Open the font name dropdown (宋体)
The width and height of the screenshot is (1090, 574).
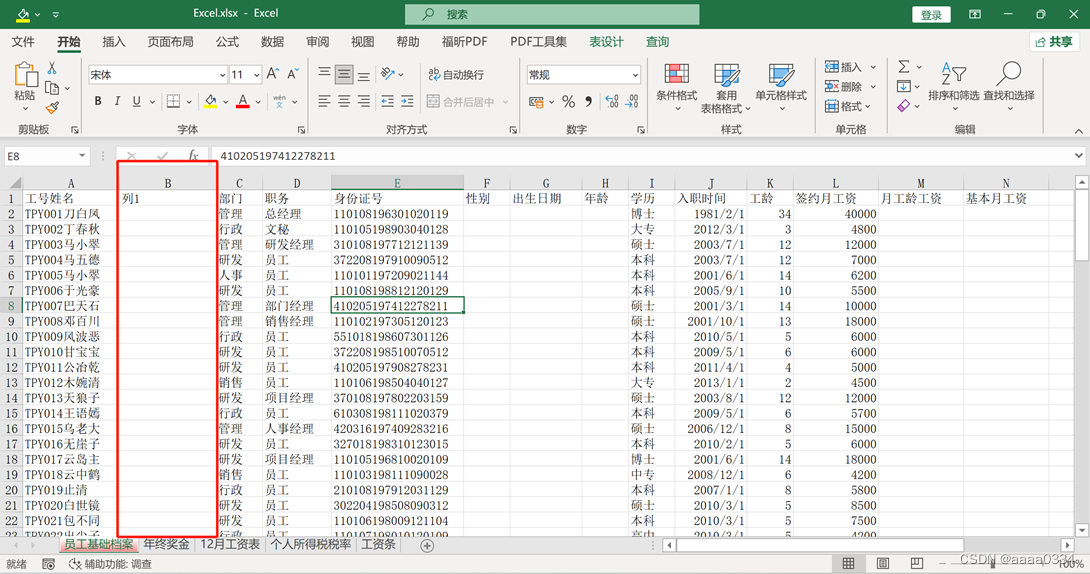click(222, 74)
